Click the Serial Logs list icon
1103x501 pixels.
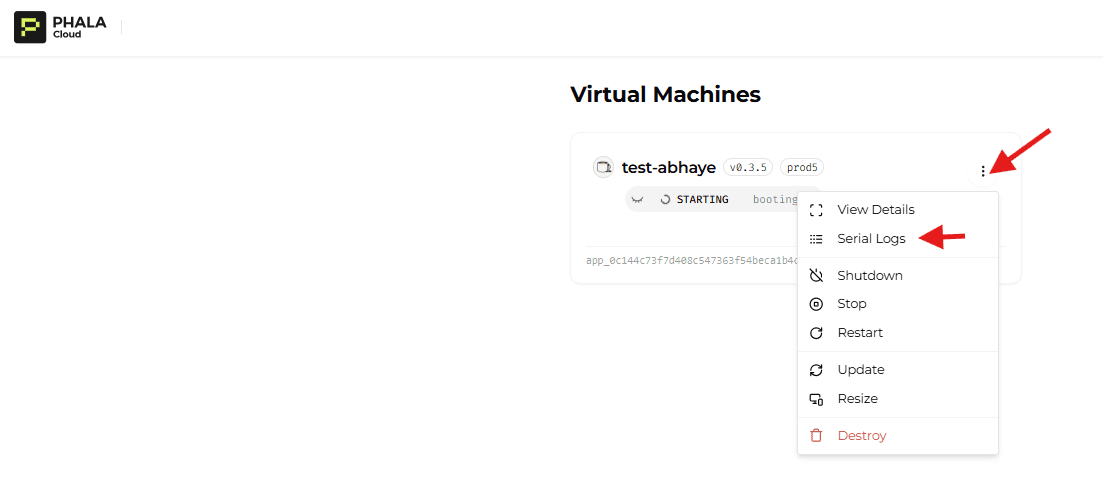click(x=816, y=239)
